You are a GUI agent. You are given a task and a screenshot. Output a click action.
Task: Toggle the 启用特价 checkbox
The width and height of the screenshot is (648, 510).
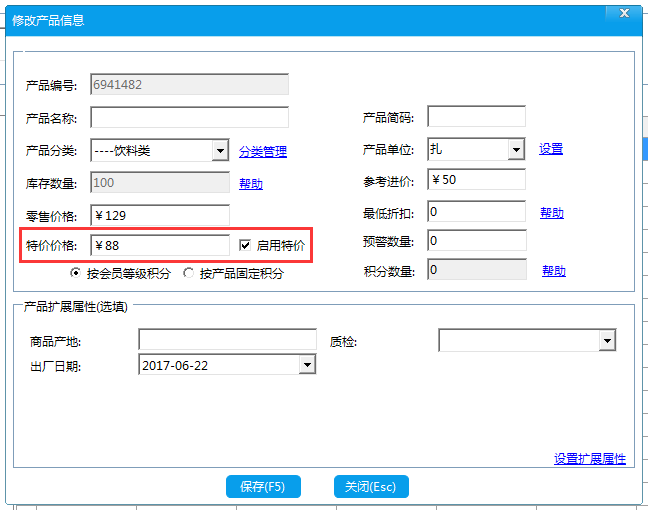[x=245, y=245]
